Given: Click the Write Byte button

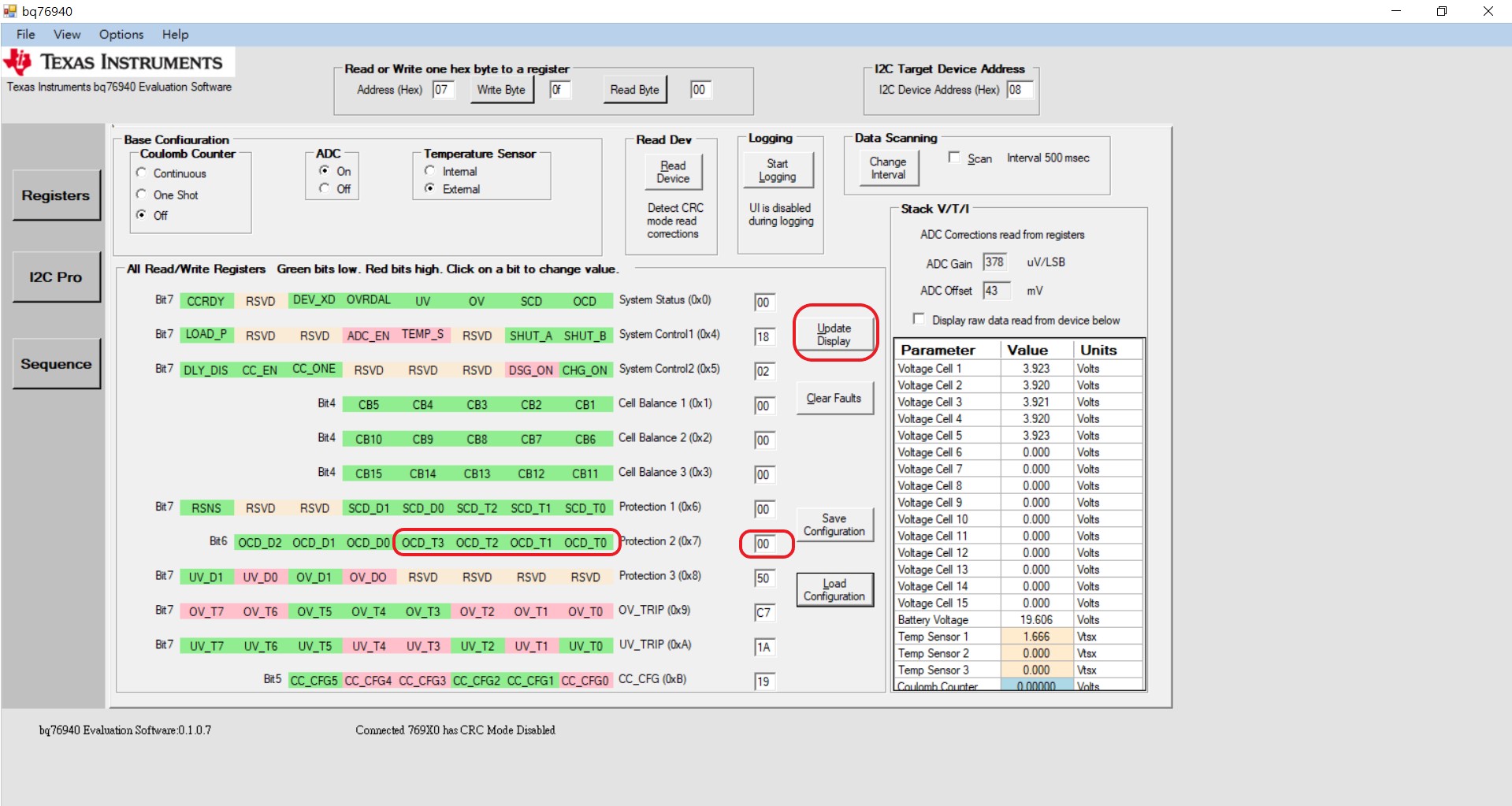Looking at the screenshot, I should point(501,90).
